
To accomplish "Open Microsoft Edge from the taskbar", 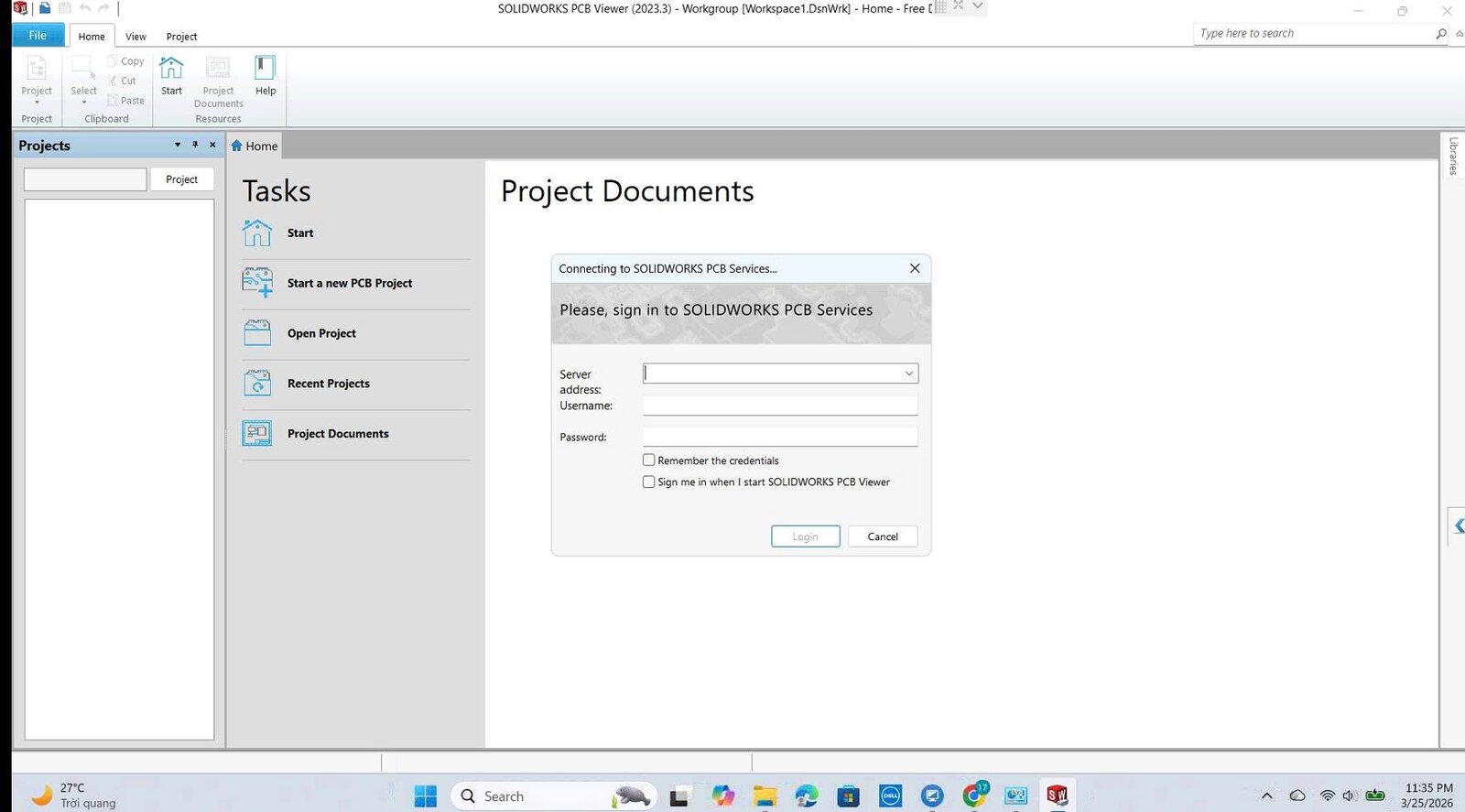I will (806, 796).
